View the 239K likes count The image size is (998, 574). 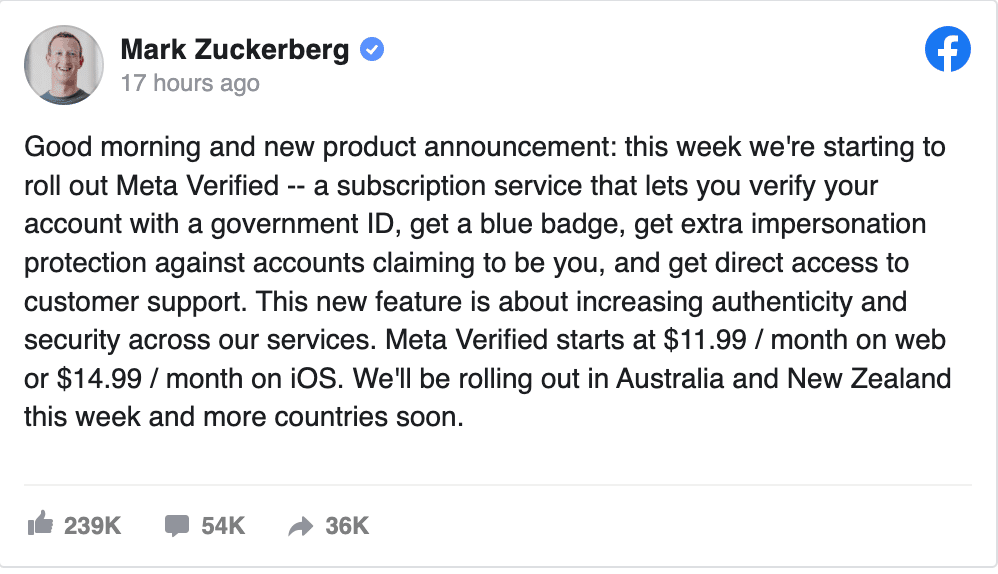[92, 525]
